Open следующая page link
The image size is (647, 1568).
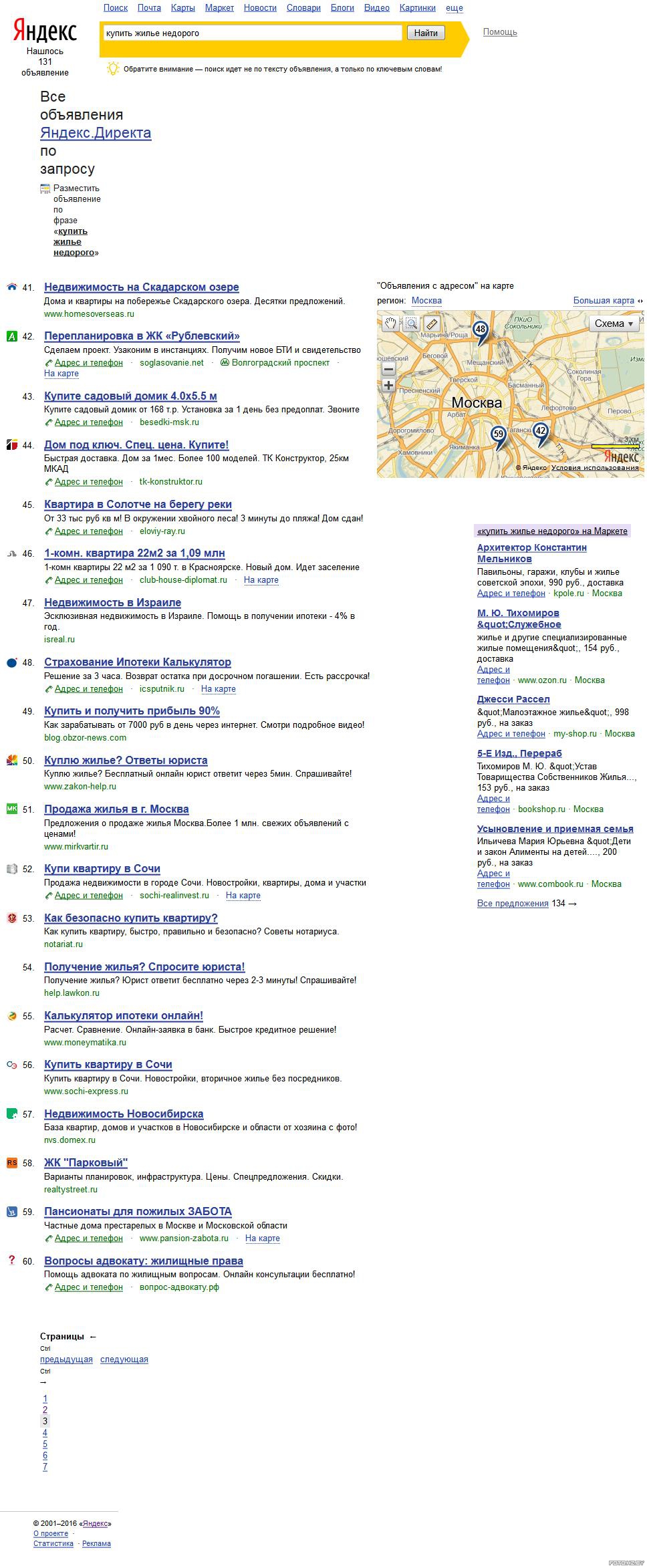(124, 1359)
